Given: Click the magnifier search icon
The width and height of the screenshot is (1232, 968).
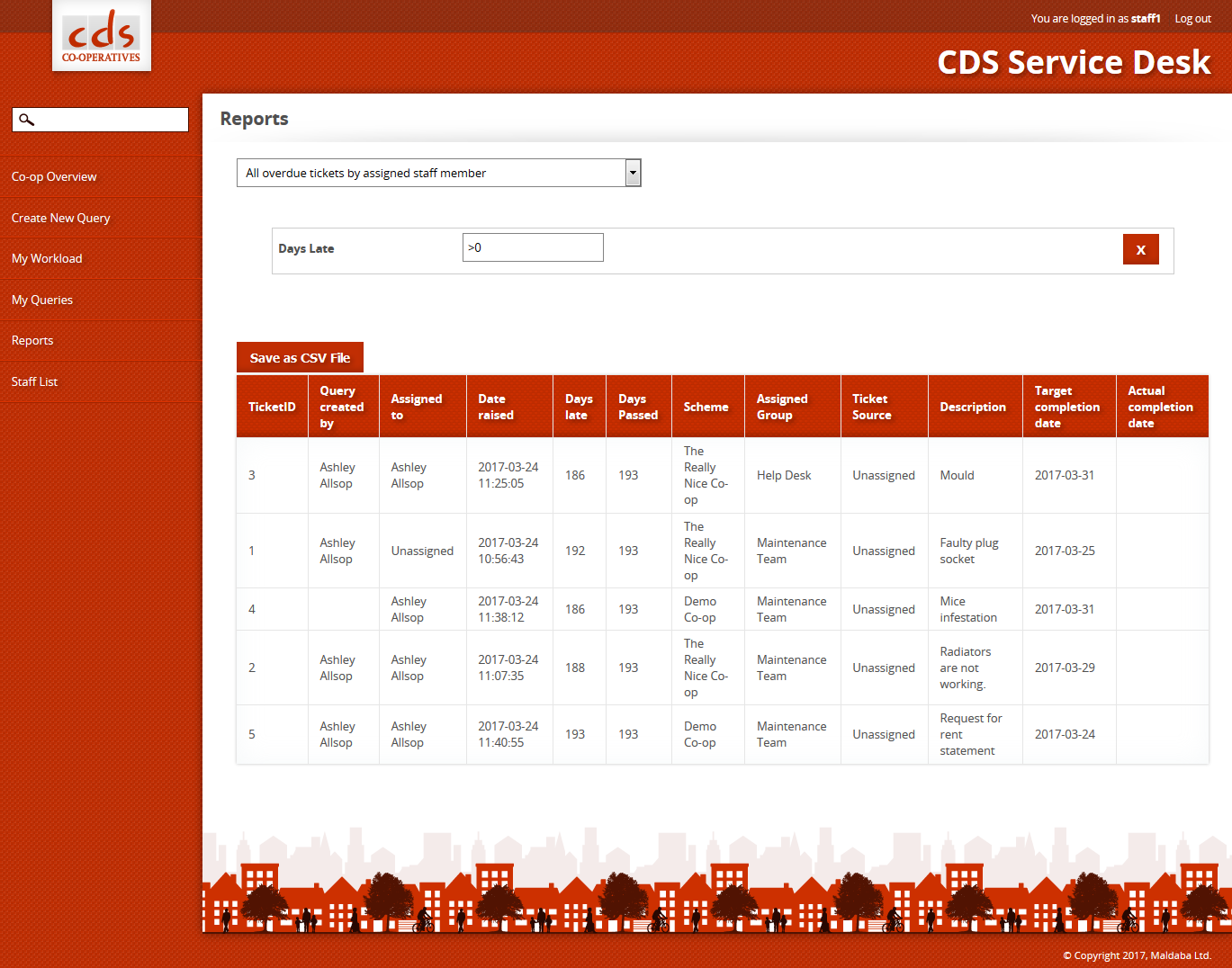Looking at the screenshot, I should coord(26,120).
